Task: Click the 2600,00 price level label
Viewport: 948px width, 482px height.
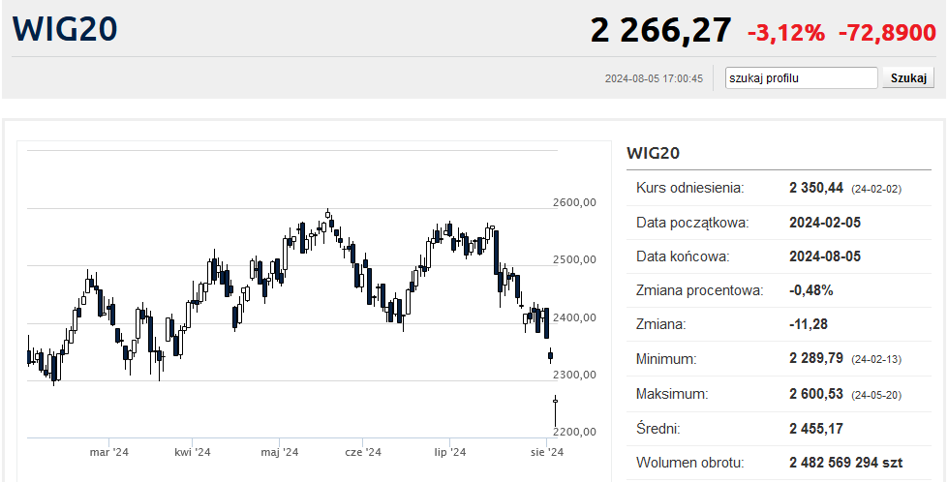Action: (575, 203)
